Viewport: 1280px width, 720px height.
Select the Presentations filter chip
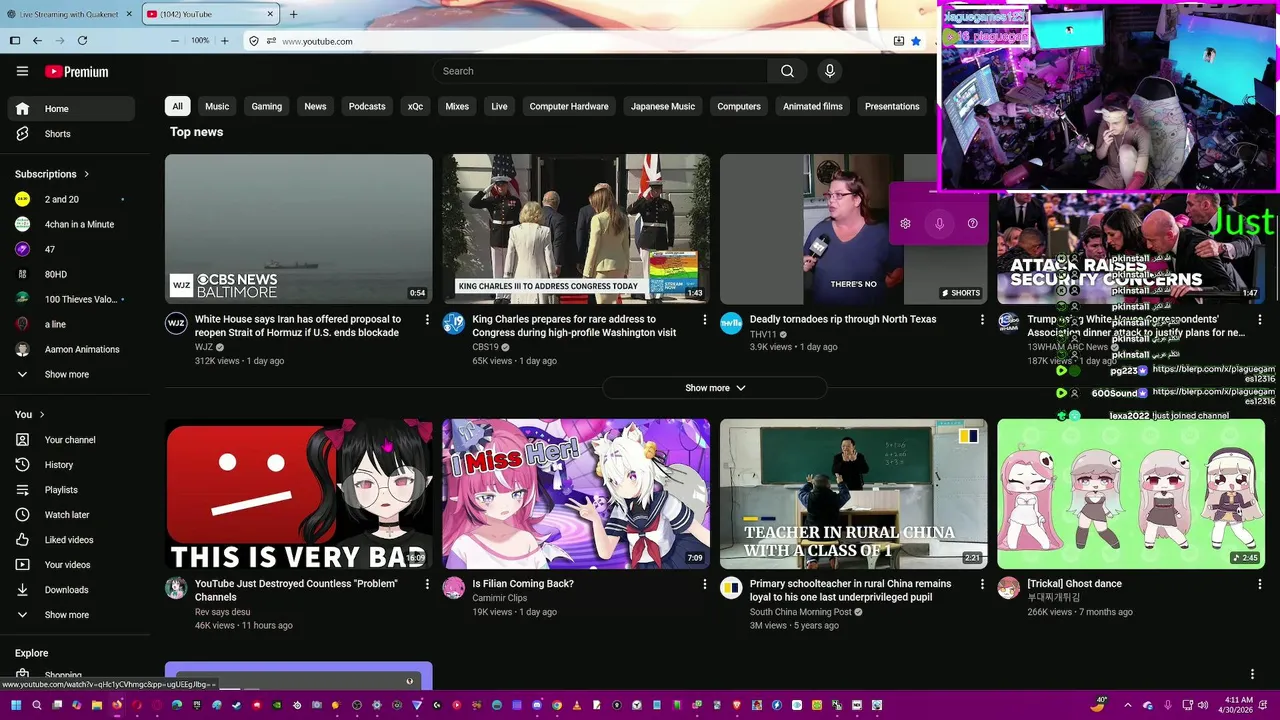[892, 106]
